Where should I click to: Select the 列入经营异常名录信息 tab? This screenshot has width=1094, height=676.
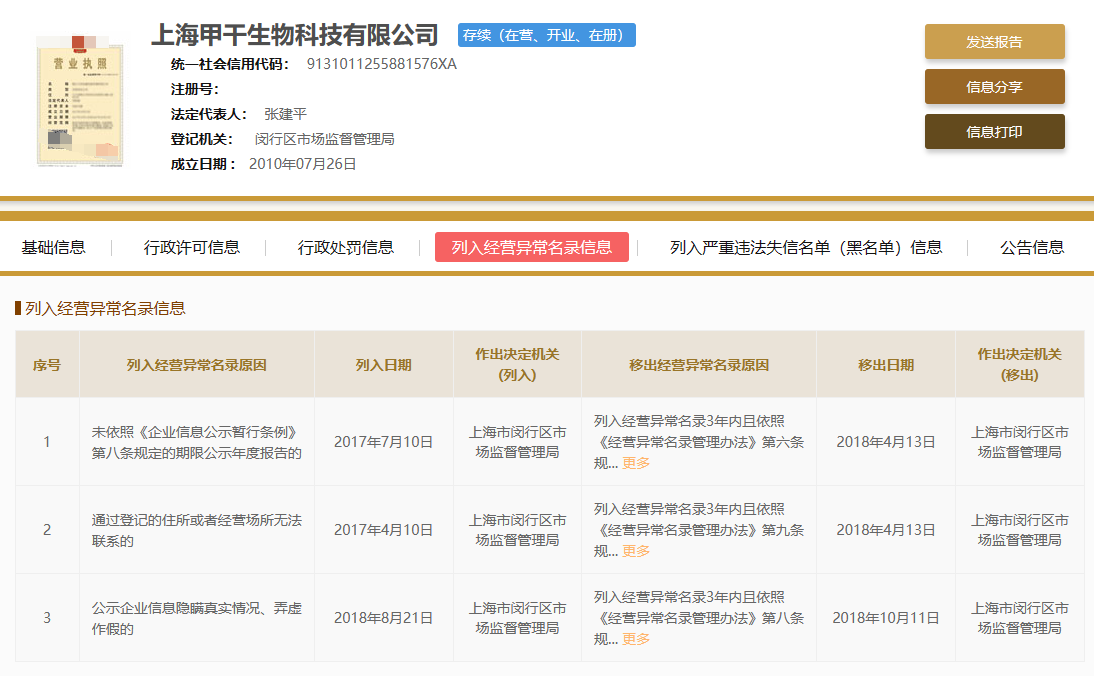point(532,247)
